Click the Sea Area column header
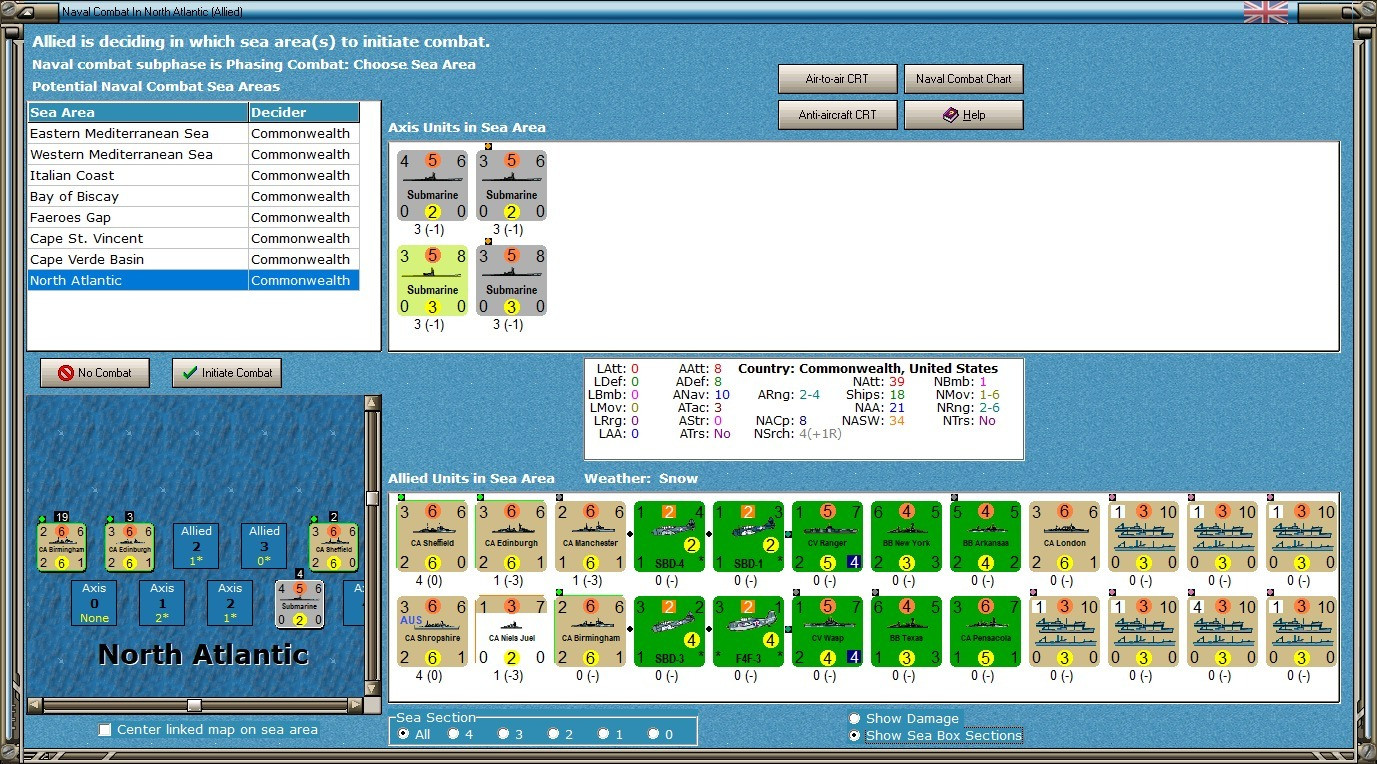 click(138, 112)
